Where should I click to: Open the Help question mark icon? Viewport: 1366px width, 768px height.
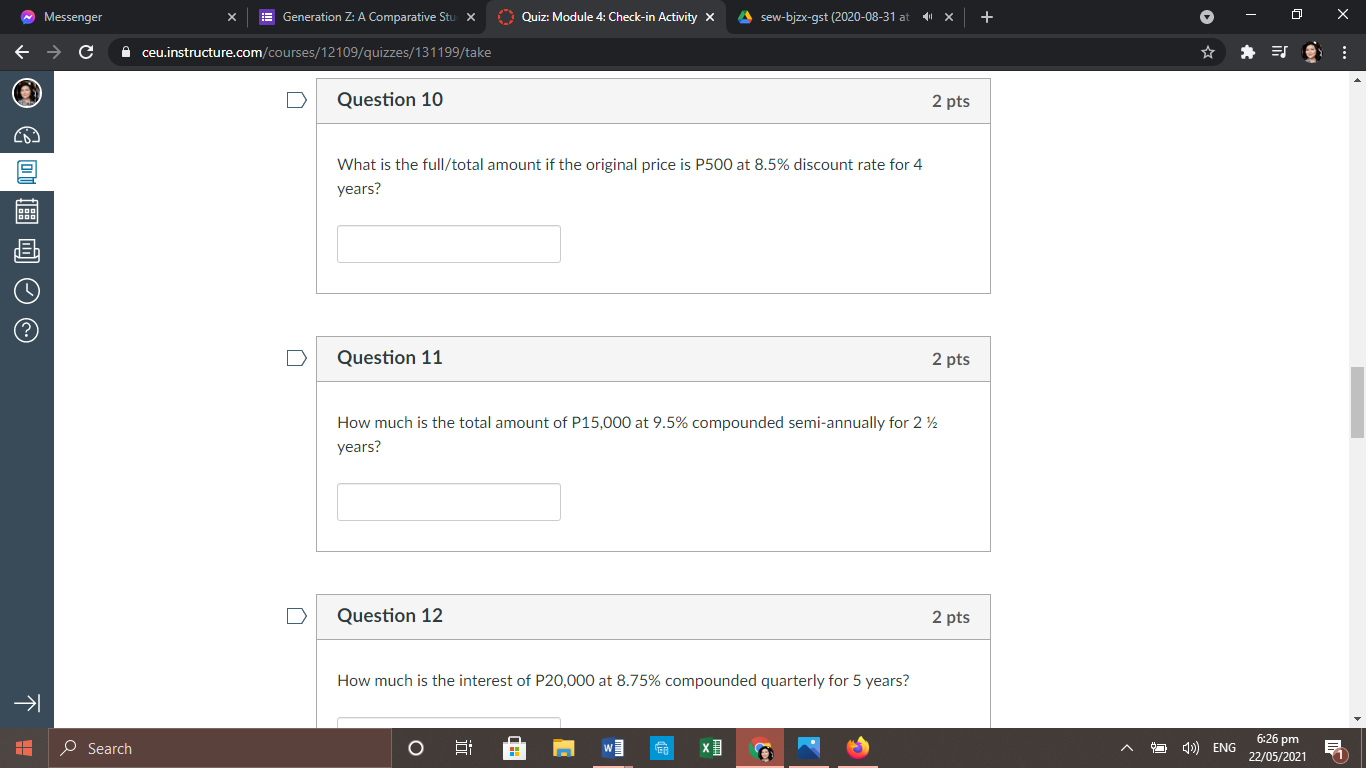(27, 331)
